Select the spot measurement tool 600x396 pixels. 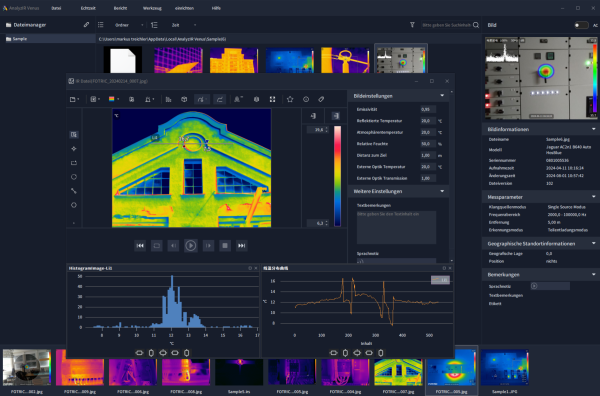tap(74, 148)
